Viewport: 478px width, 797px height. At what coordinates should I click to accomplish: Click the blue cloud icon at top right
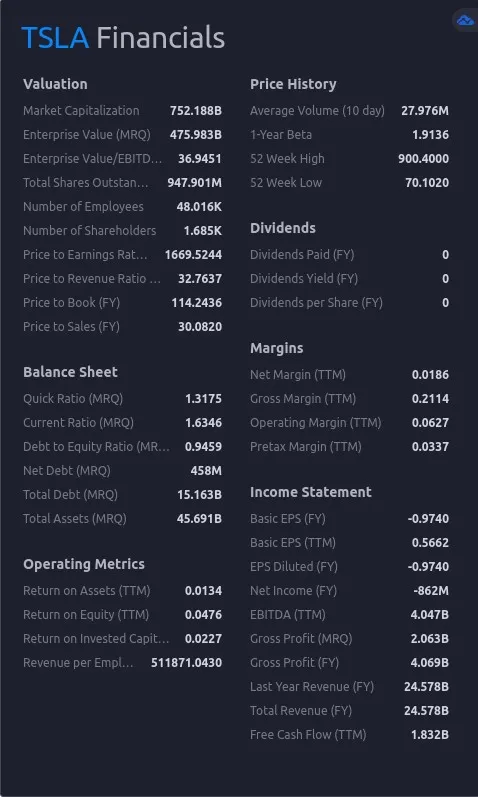[465, 21]
